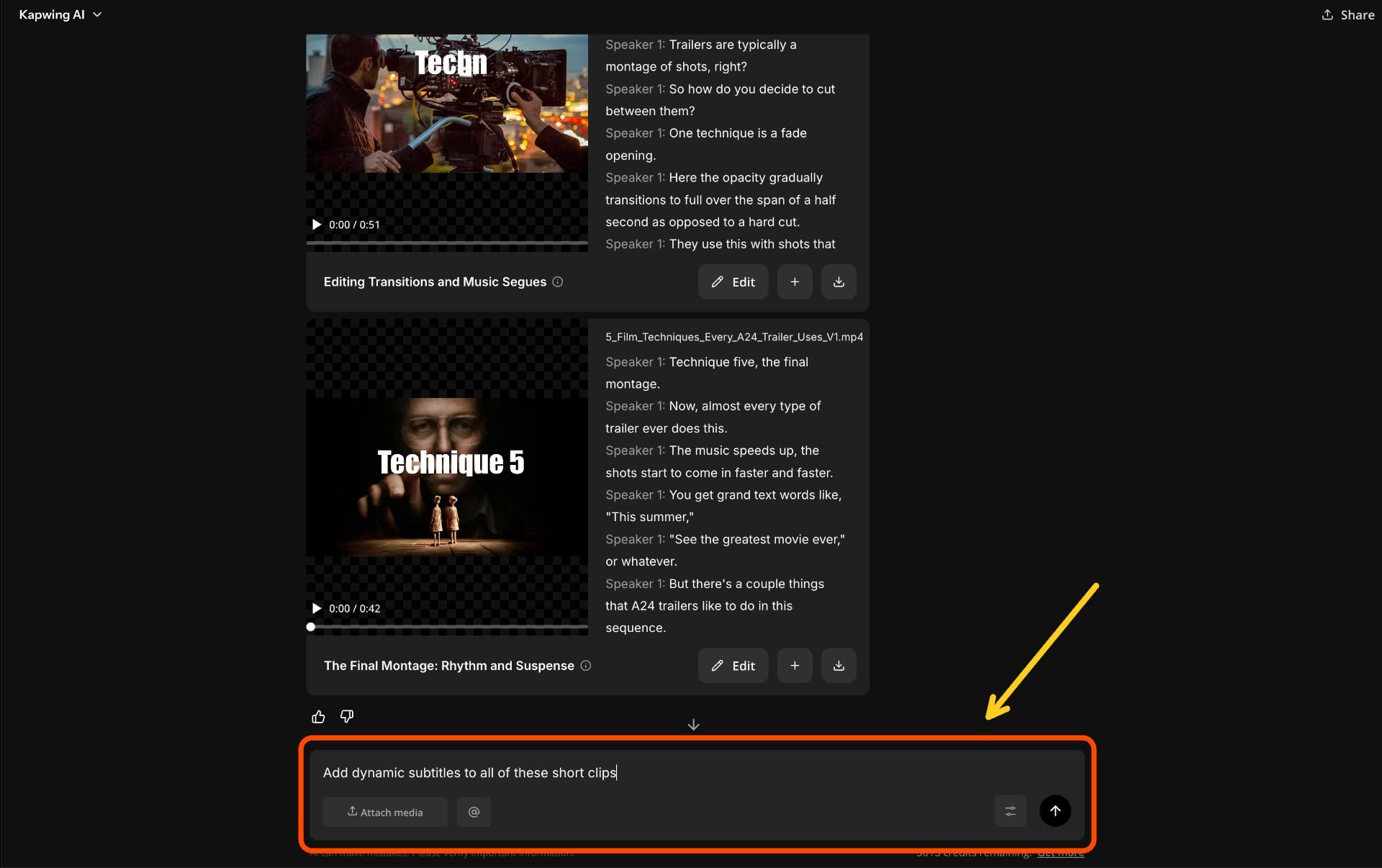1382x868 pixels.
Task: Click into the prompt text field
Action: point(696,772)
